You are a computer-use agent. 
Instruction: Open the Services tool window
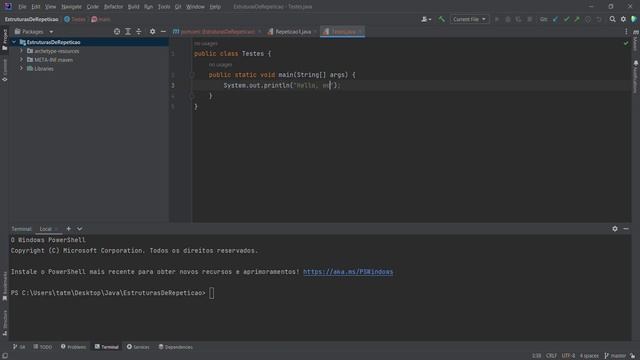(x=138, y=347)
